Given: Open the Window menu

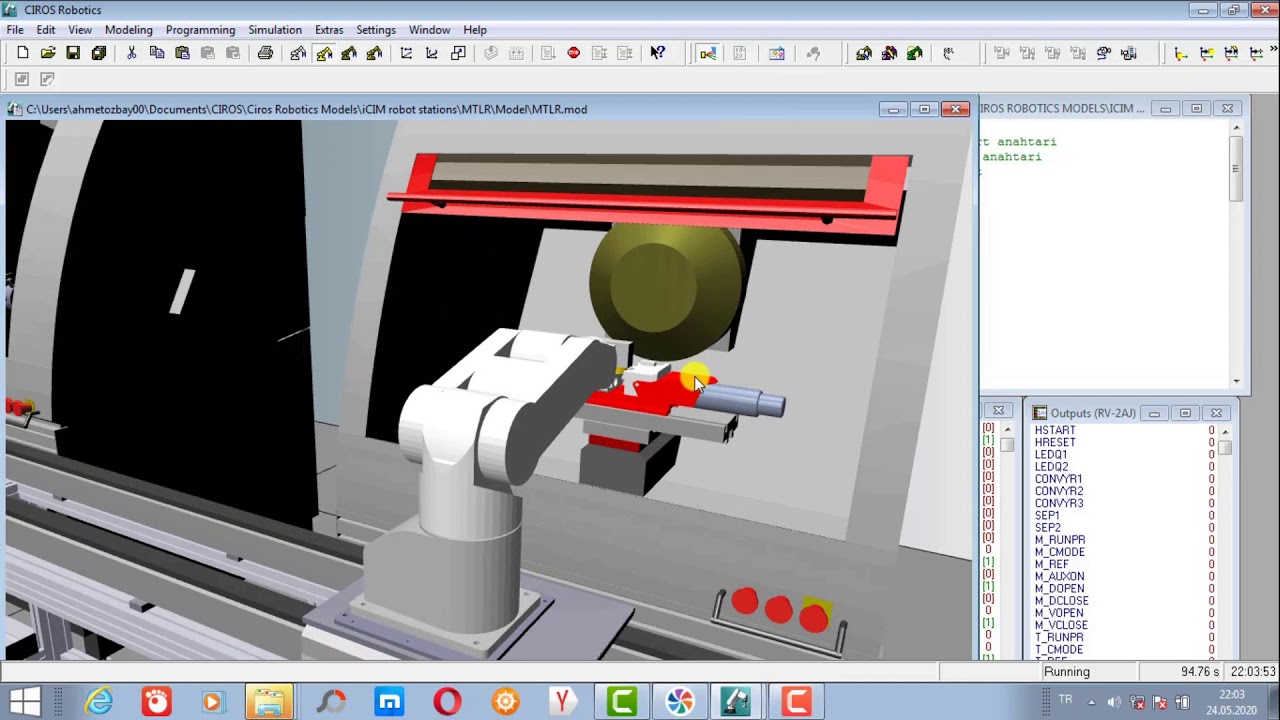Looking at the screenshot, I should pyautogui.click(x=429, y=30).
